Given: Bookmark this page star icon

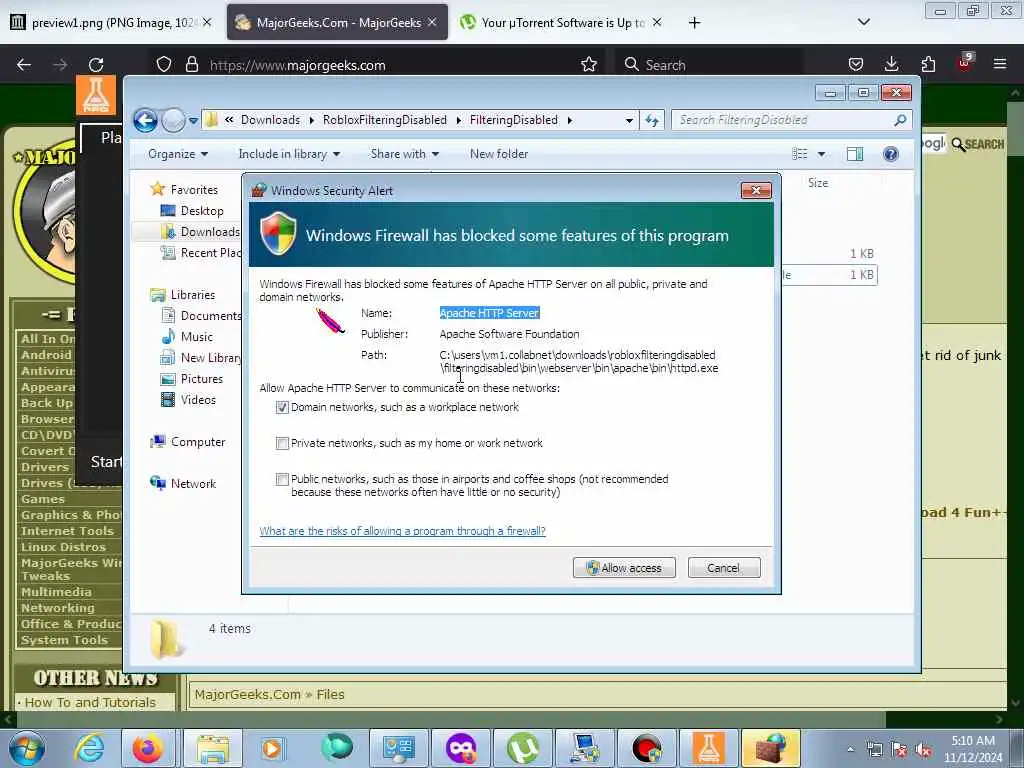Looking at the screenshot, I should (x=589, y=65).
